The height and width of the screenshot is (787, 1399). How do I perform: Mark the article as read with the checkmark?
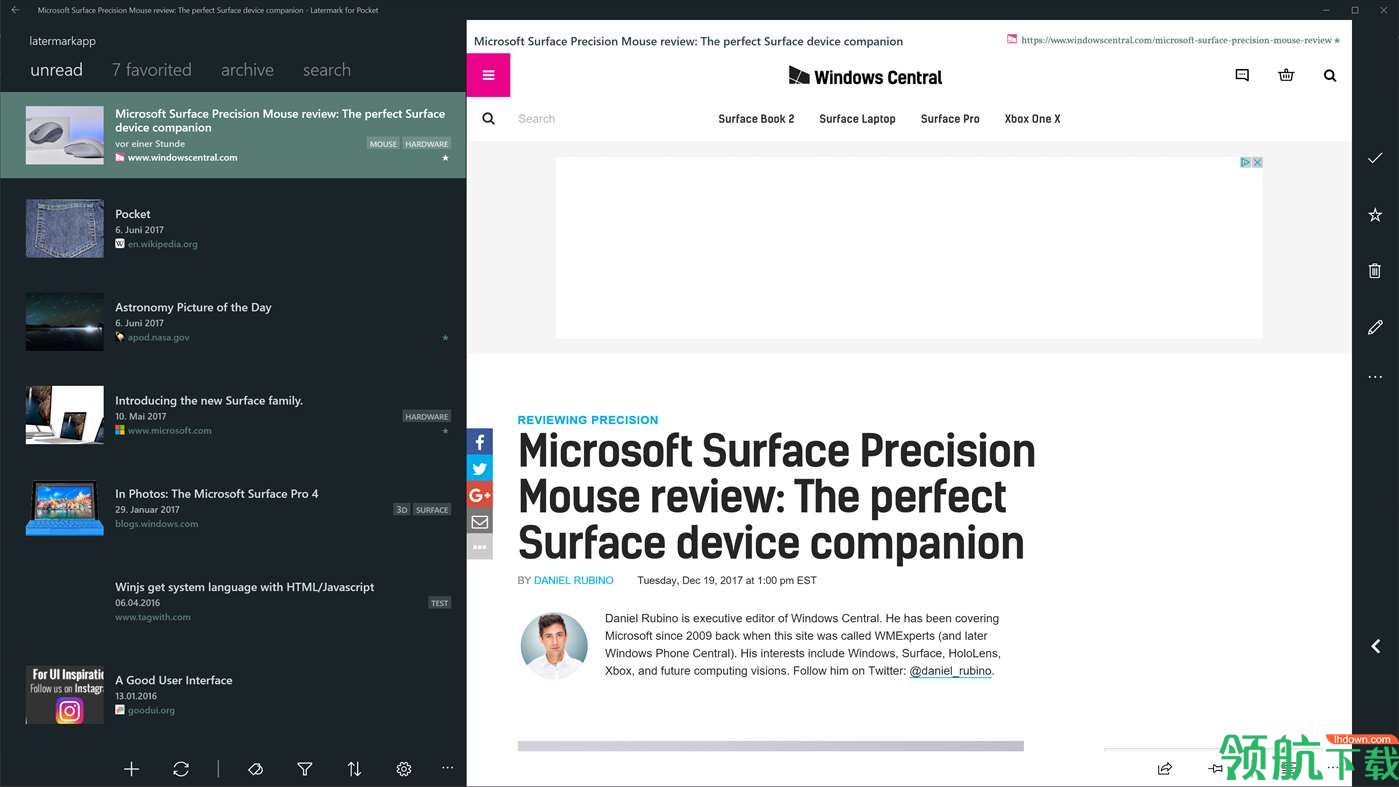[x=1375, y=158]
